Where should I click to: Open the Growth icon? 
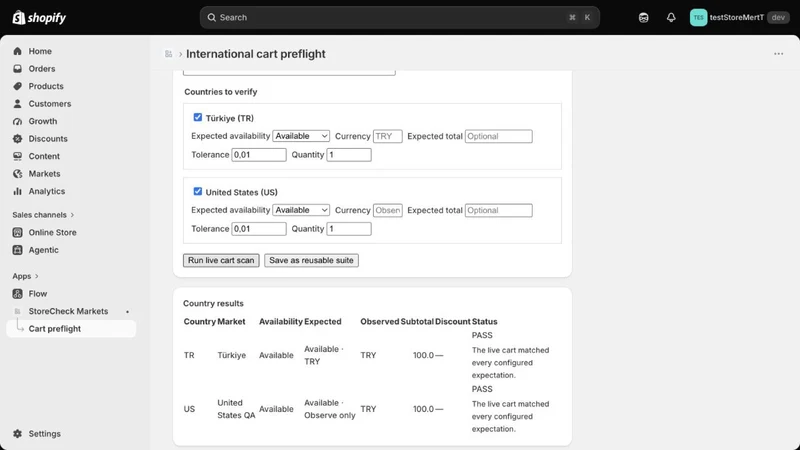point(17,121)
